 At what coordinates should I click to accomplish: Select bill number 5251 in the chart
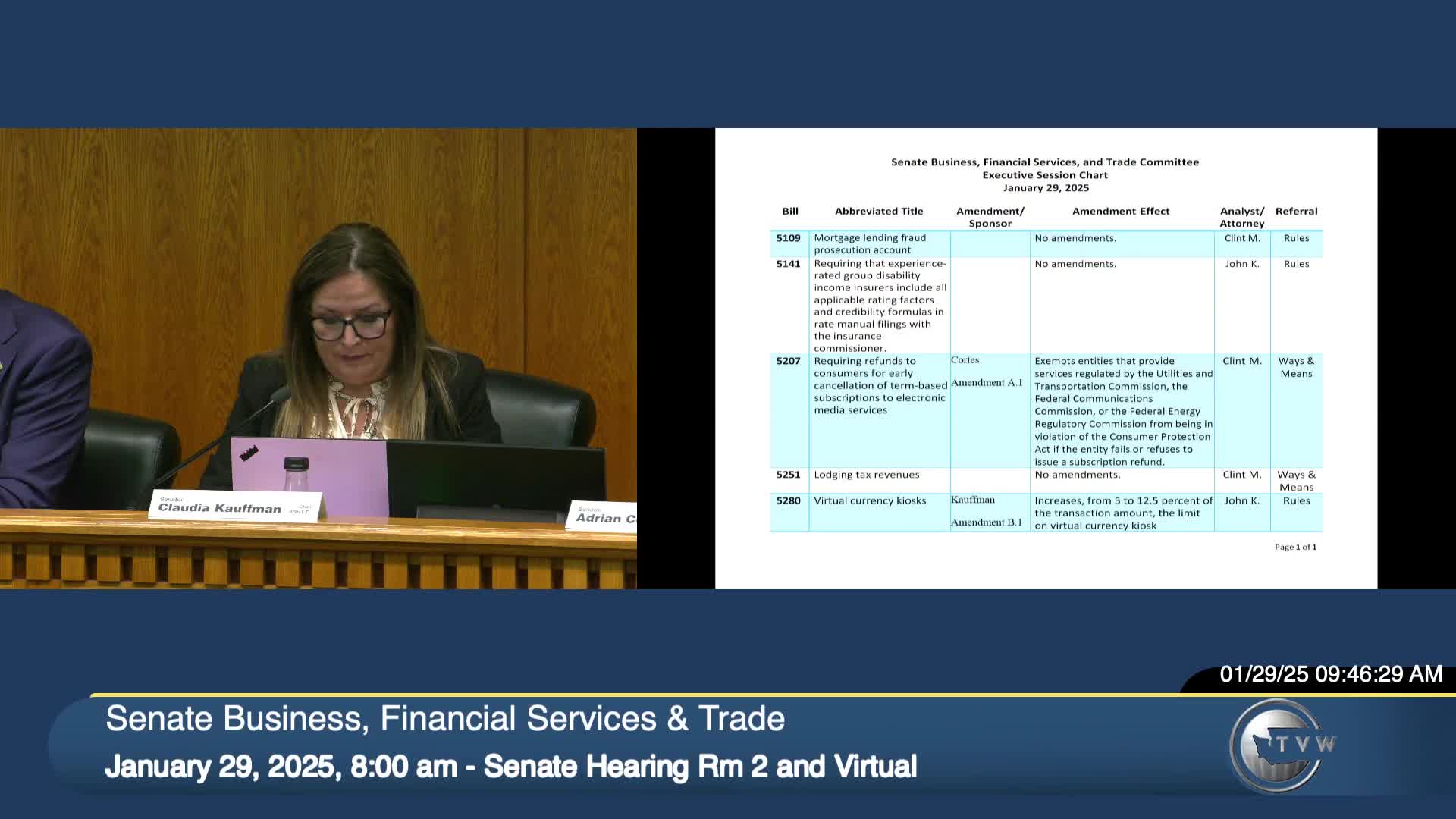pos(788,475)
